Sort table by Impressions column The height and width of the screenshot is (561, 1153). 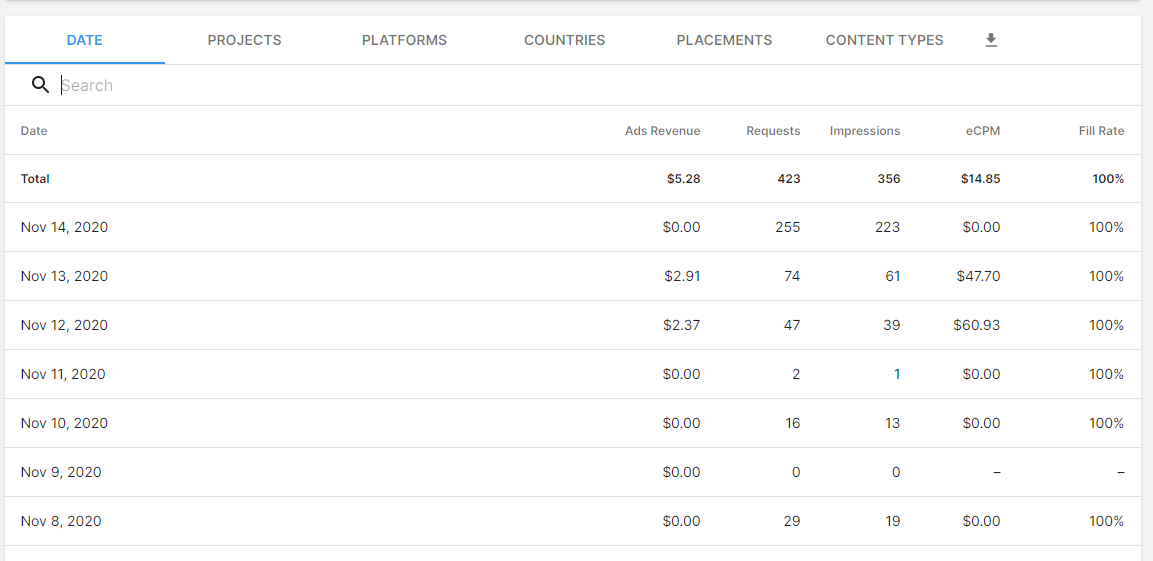864,131
